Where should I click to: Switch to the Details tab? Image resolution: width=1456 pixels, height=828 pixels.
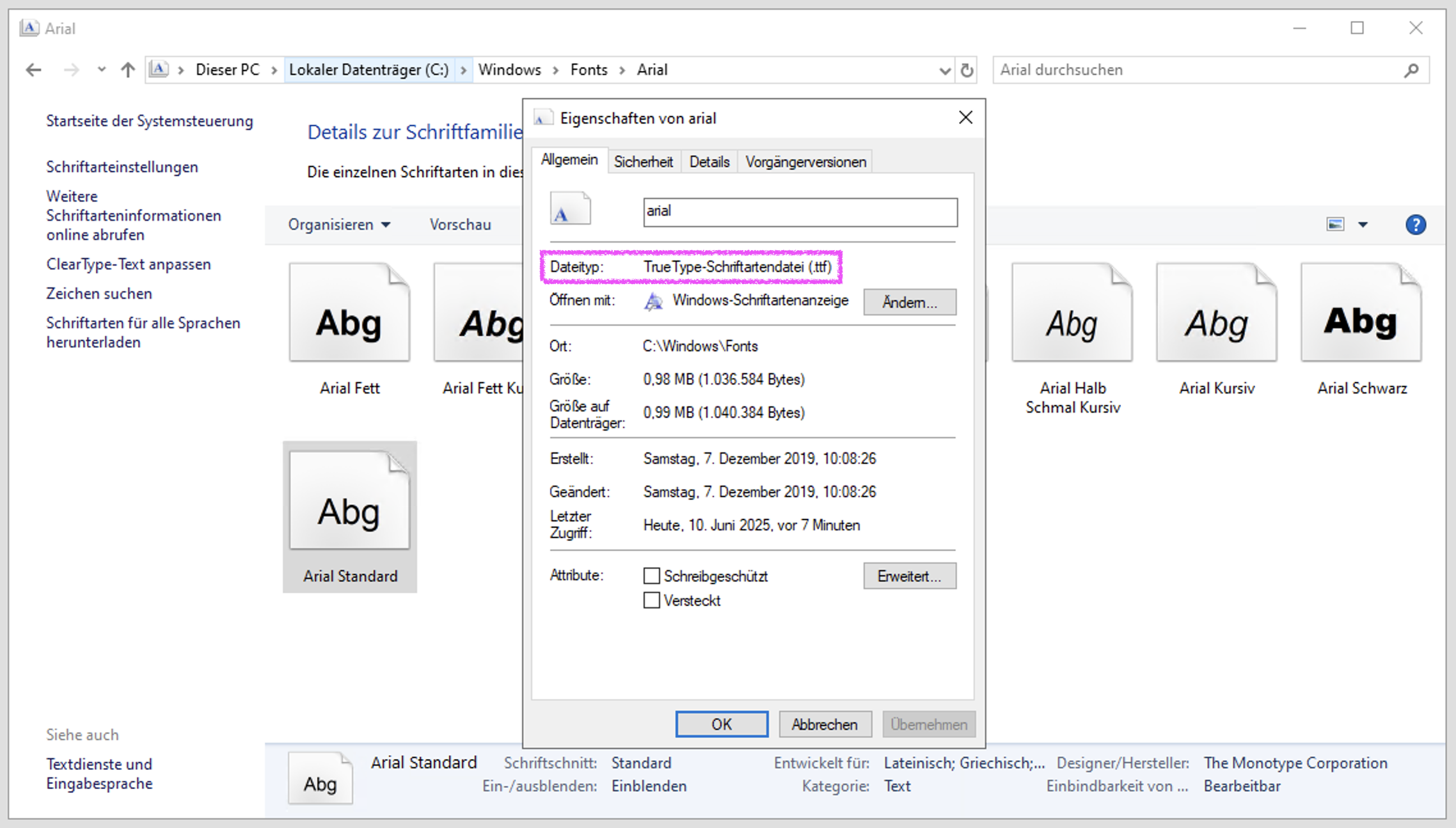tap(709, 162)
